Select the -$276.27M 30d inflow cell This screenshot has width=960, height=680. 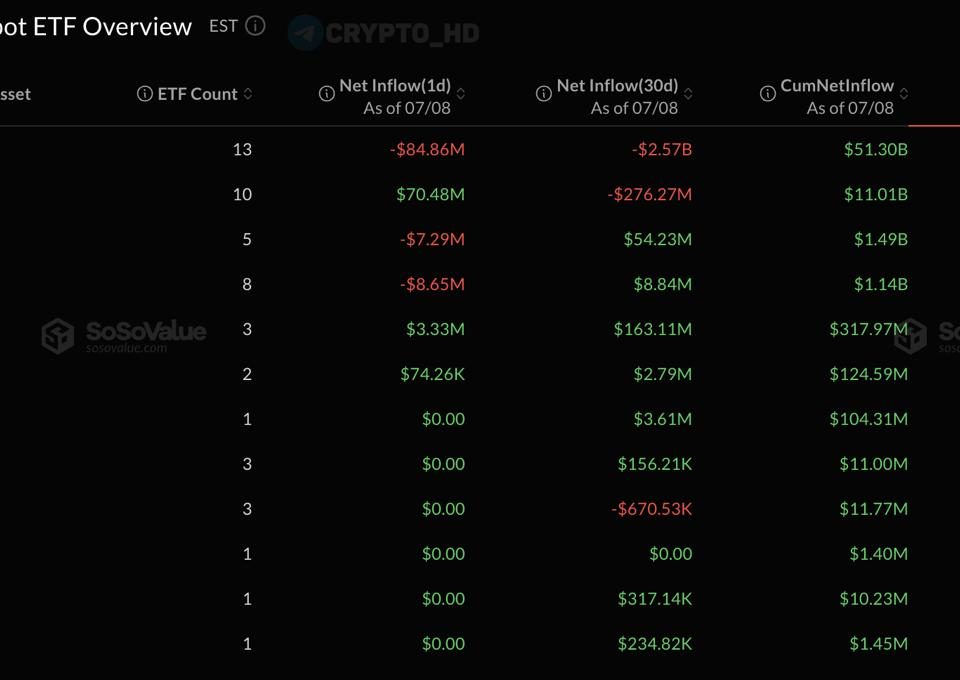click(x=650, y=194)
